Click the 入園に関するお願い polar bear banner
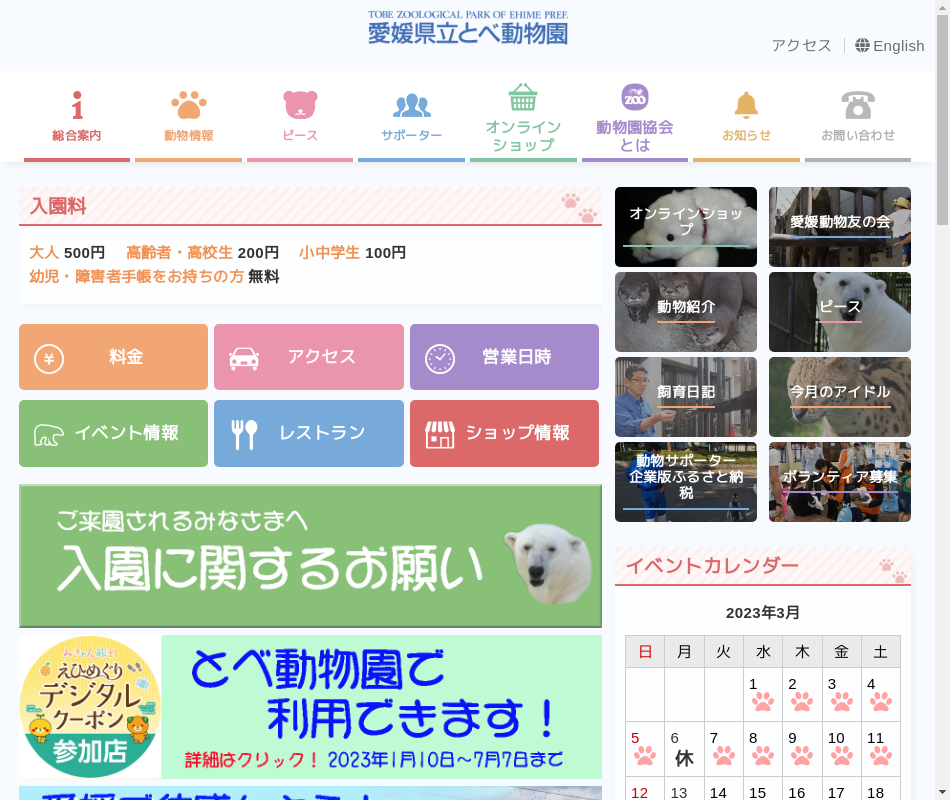Image resolution: width=950 pixels, height=800 pixels. [x=310, y=556]
